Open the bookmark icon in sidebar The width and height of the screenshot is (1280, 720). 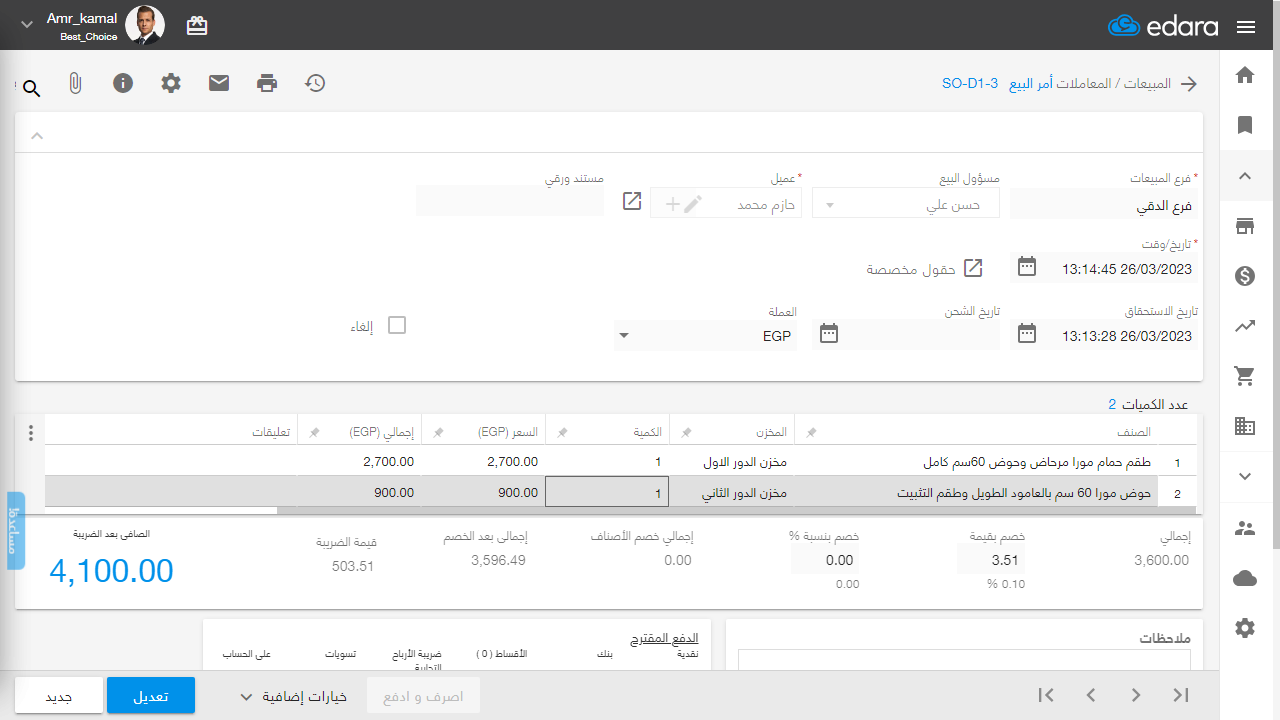(x=1245, y=125)
